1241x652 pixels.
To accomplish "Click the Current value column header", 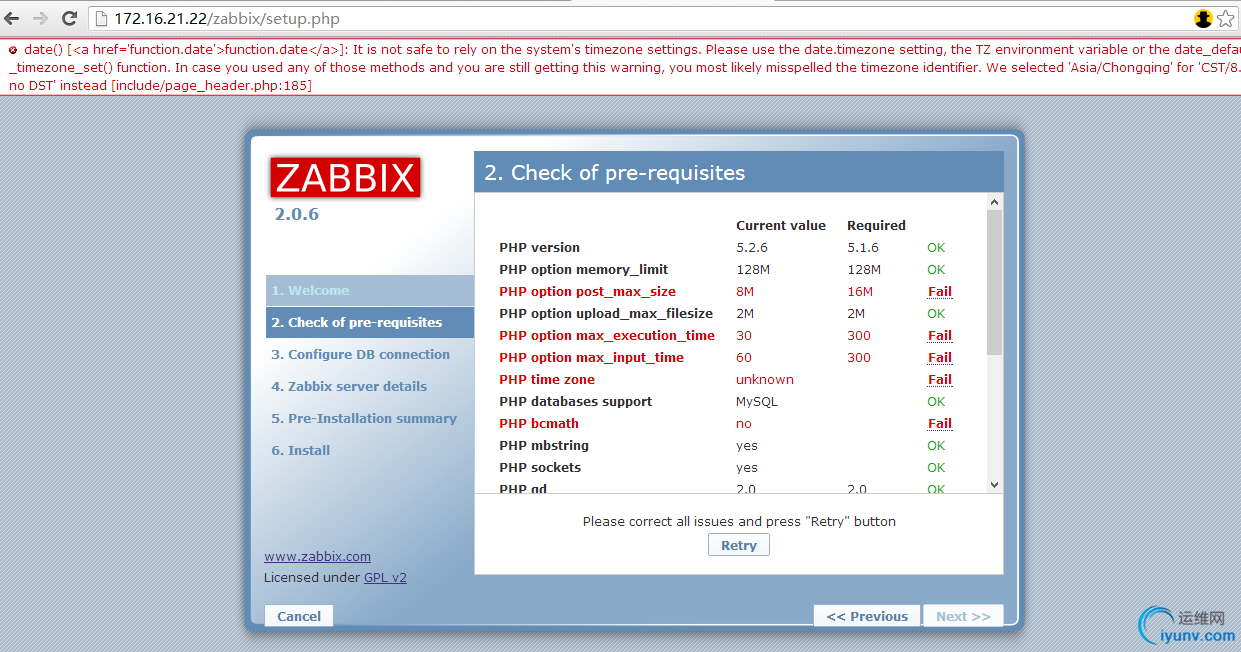I will 781,226.
